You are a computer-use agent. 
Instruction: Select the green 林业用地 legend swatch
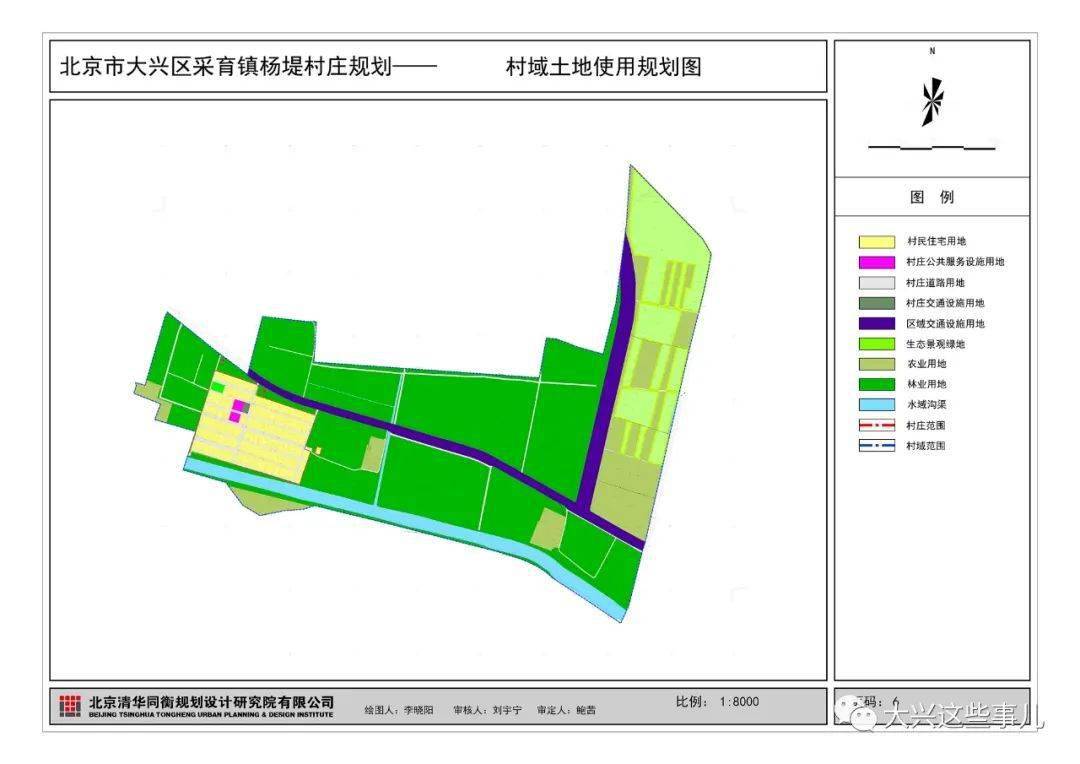tap(876, 384)
